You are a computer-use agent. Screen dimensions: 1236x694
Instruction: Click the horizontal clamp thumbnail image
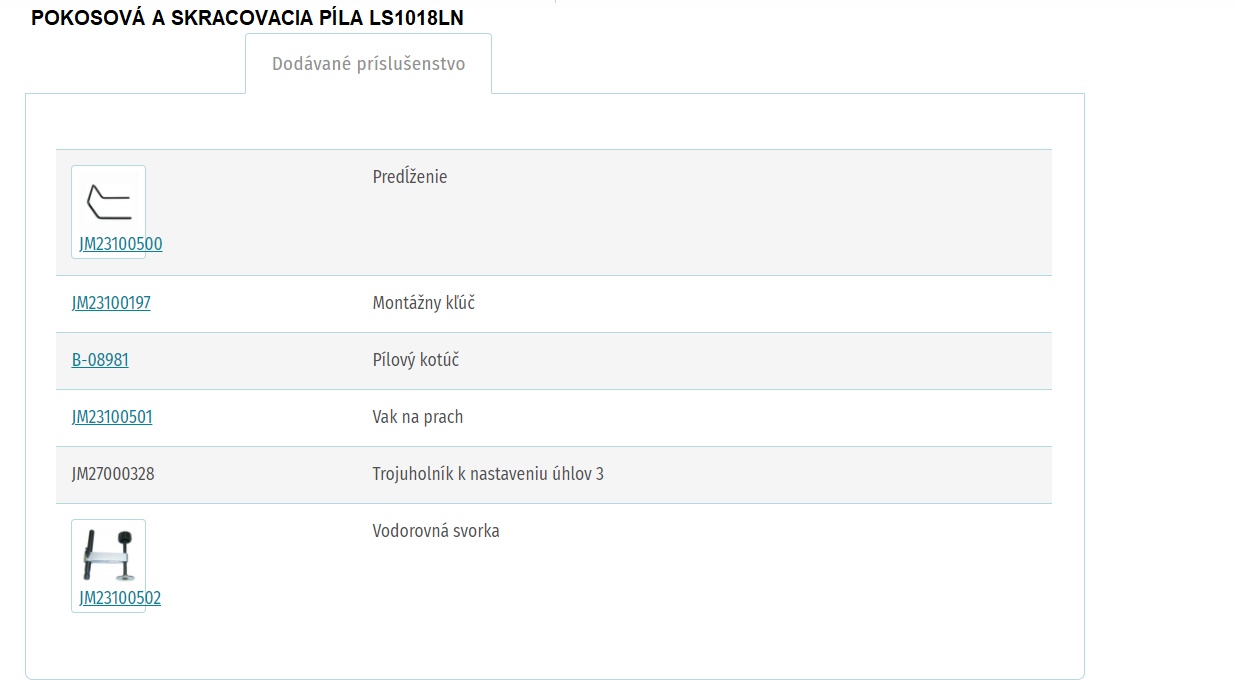pyautogui.click(x=109, y=555)
